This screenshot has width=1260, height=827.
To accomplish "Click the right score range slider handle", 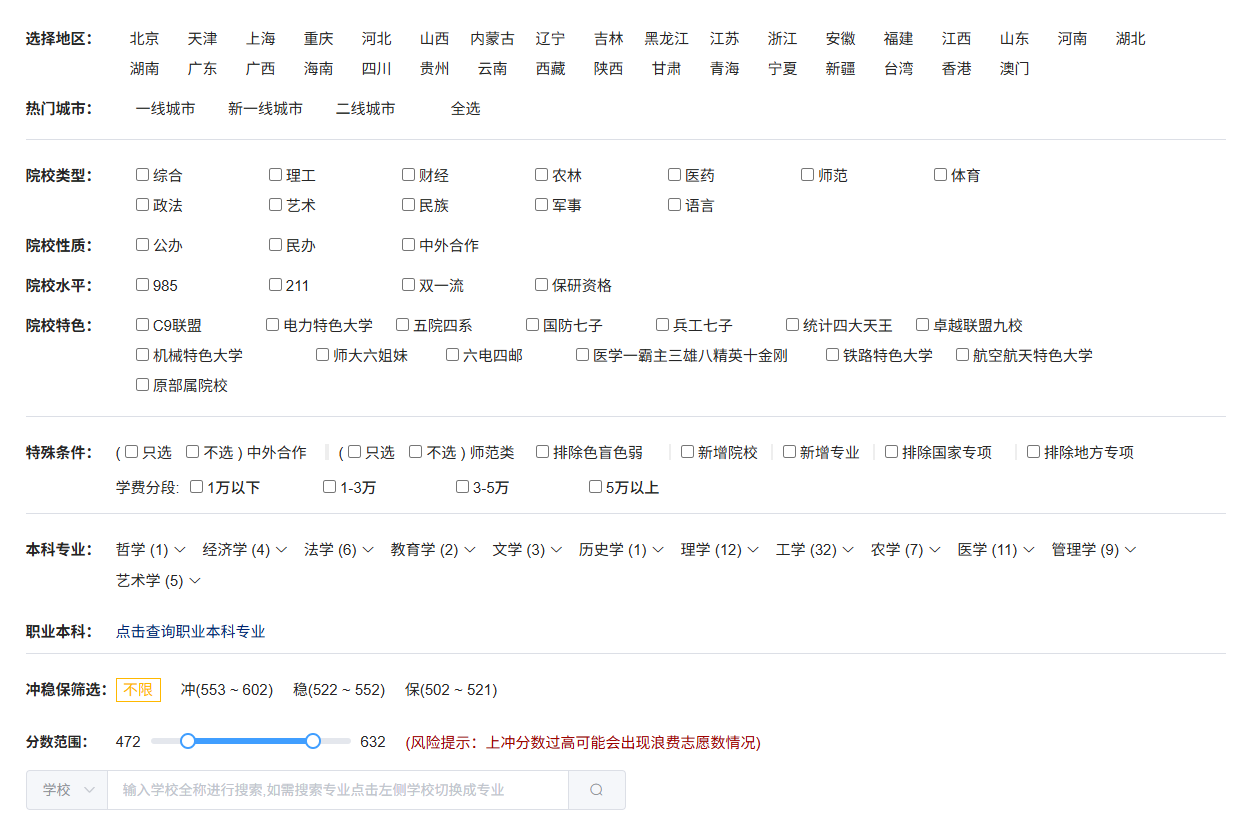I will [x=313, y=741].
